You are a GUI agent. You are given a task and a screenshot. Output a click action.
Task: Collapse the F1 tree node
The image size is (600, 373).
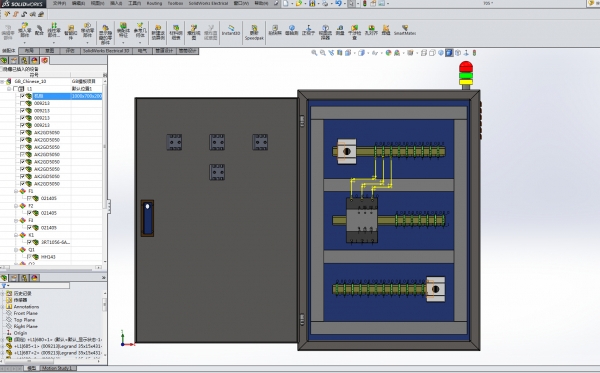[x=16, y=191]
